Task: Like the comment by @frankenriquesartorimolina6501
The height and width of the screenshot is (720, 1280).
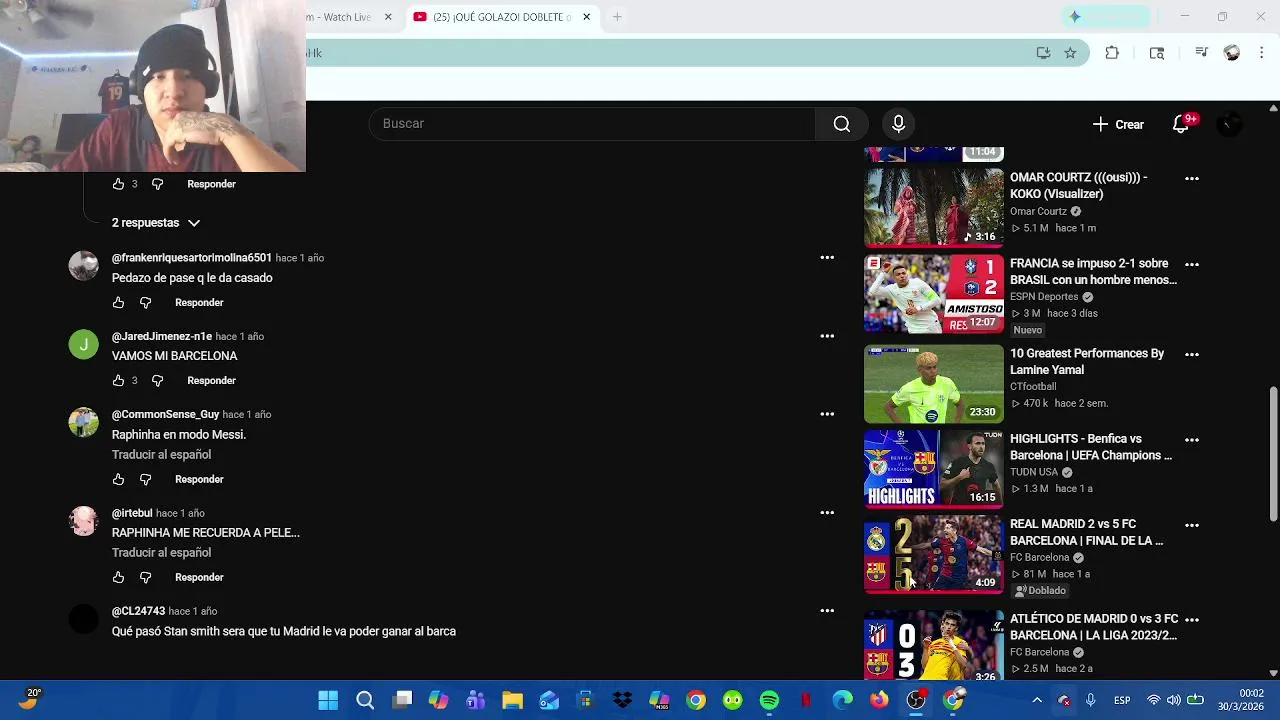Action: [x=118, y=303]
